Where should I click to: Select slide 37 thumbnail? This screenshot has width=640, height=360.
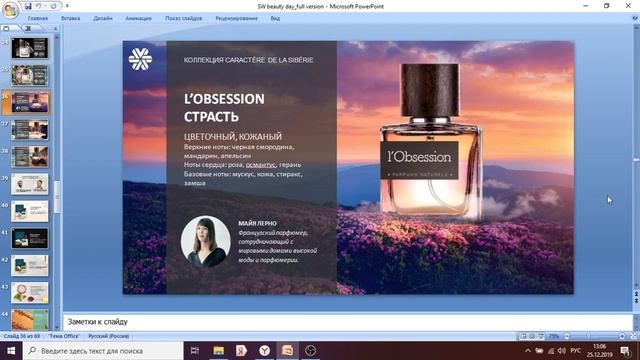click(x=30, y=130)
